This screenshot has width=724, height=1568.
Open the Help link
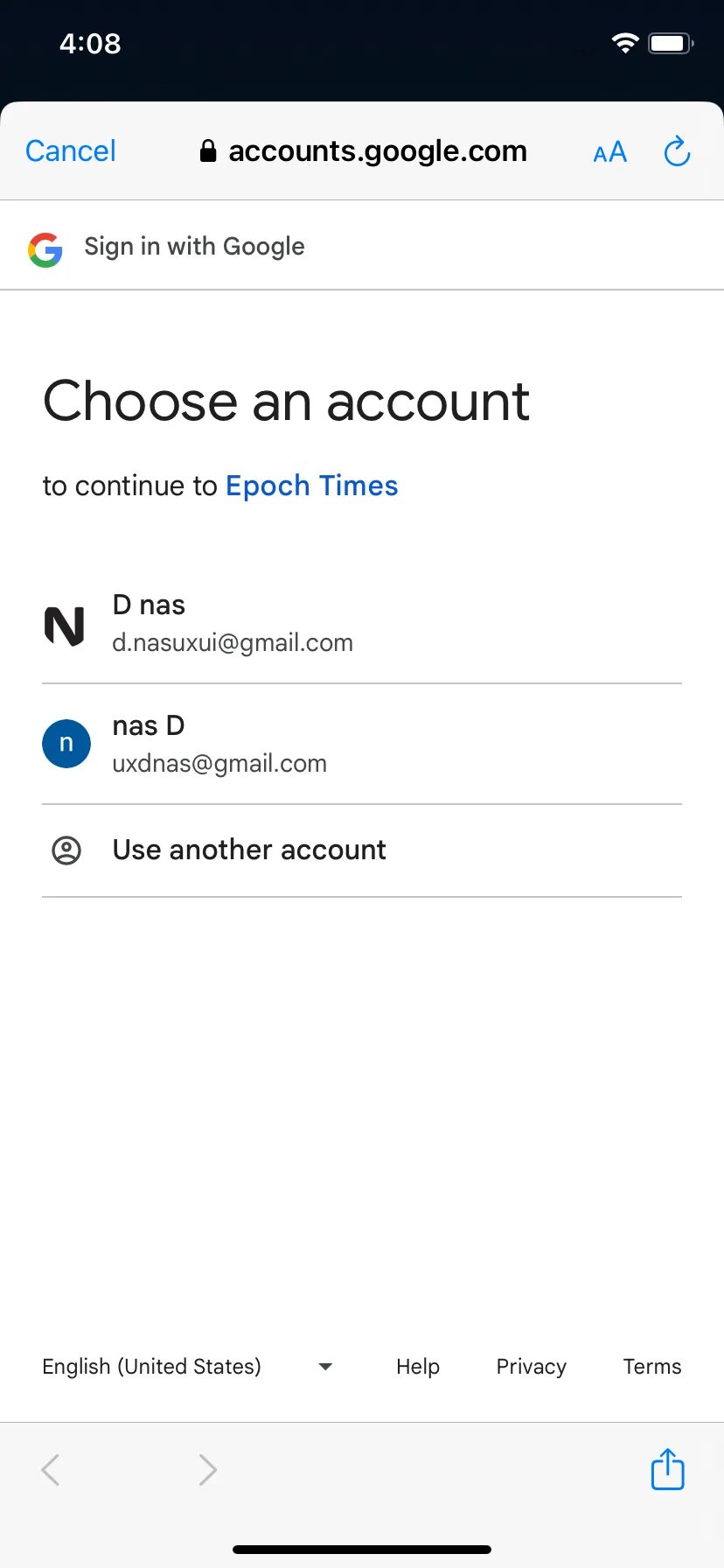click(418, 1367)
